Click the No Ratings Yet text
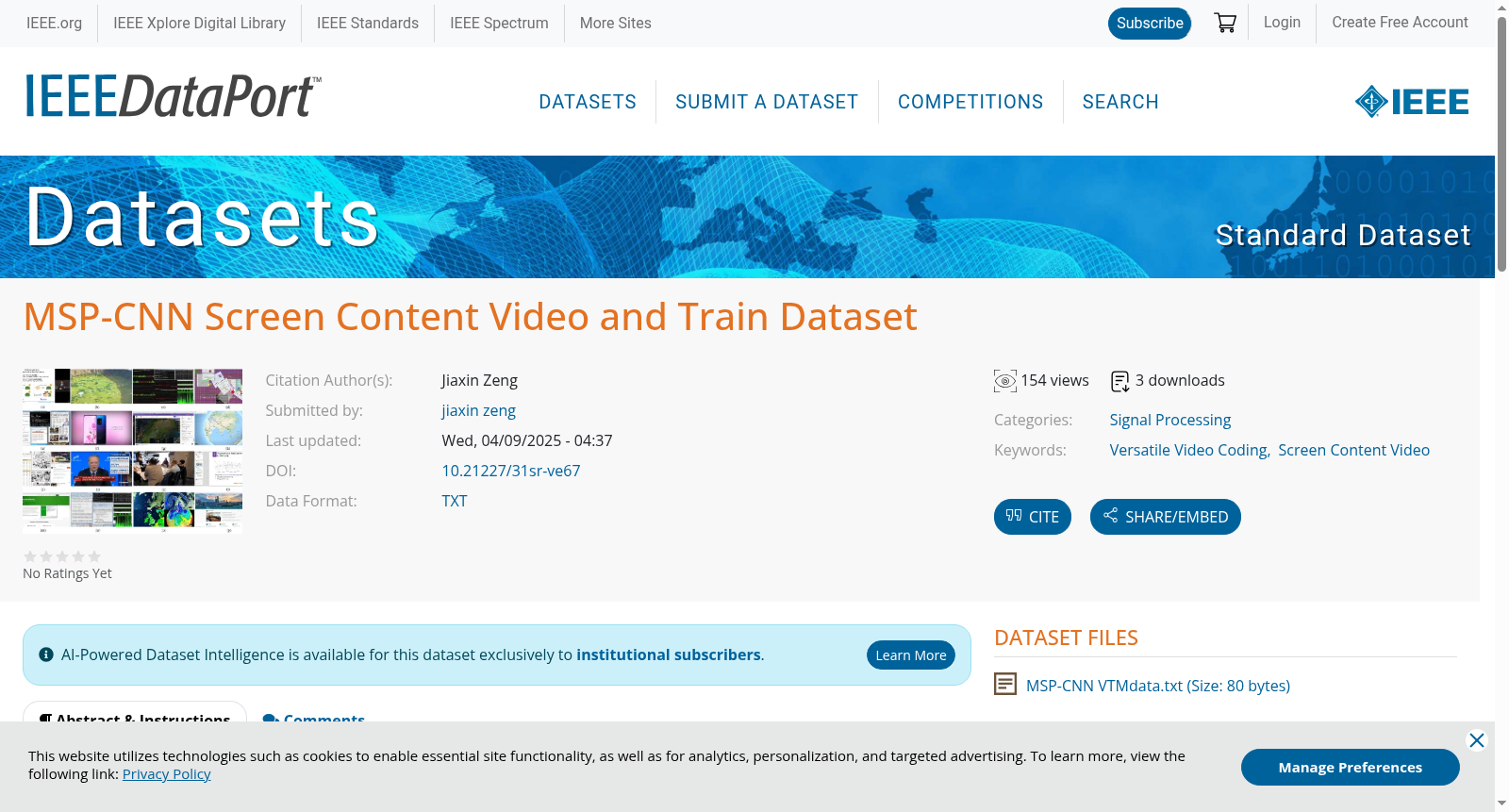 pos(67,573)
